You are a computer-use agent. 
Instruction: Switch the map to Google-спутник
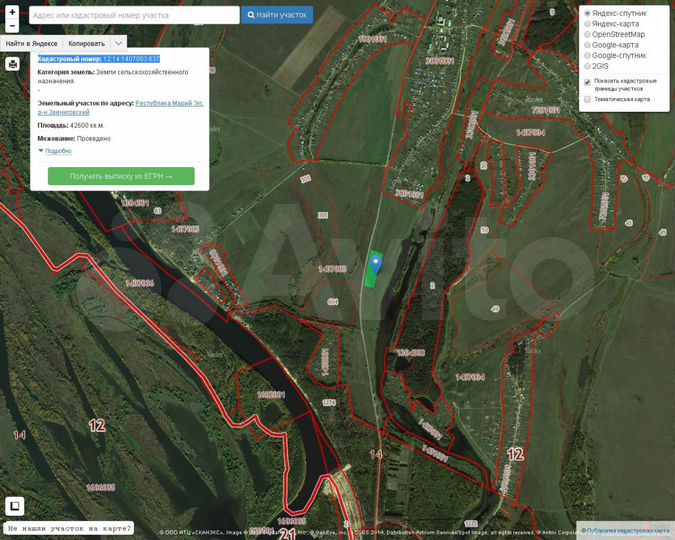(x=587, y=55)
